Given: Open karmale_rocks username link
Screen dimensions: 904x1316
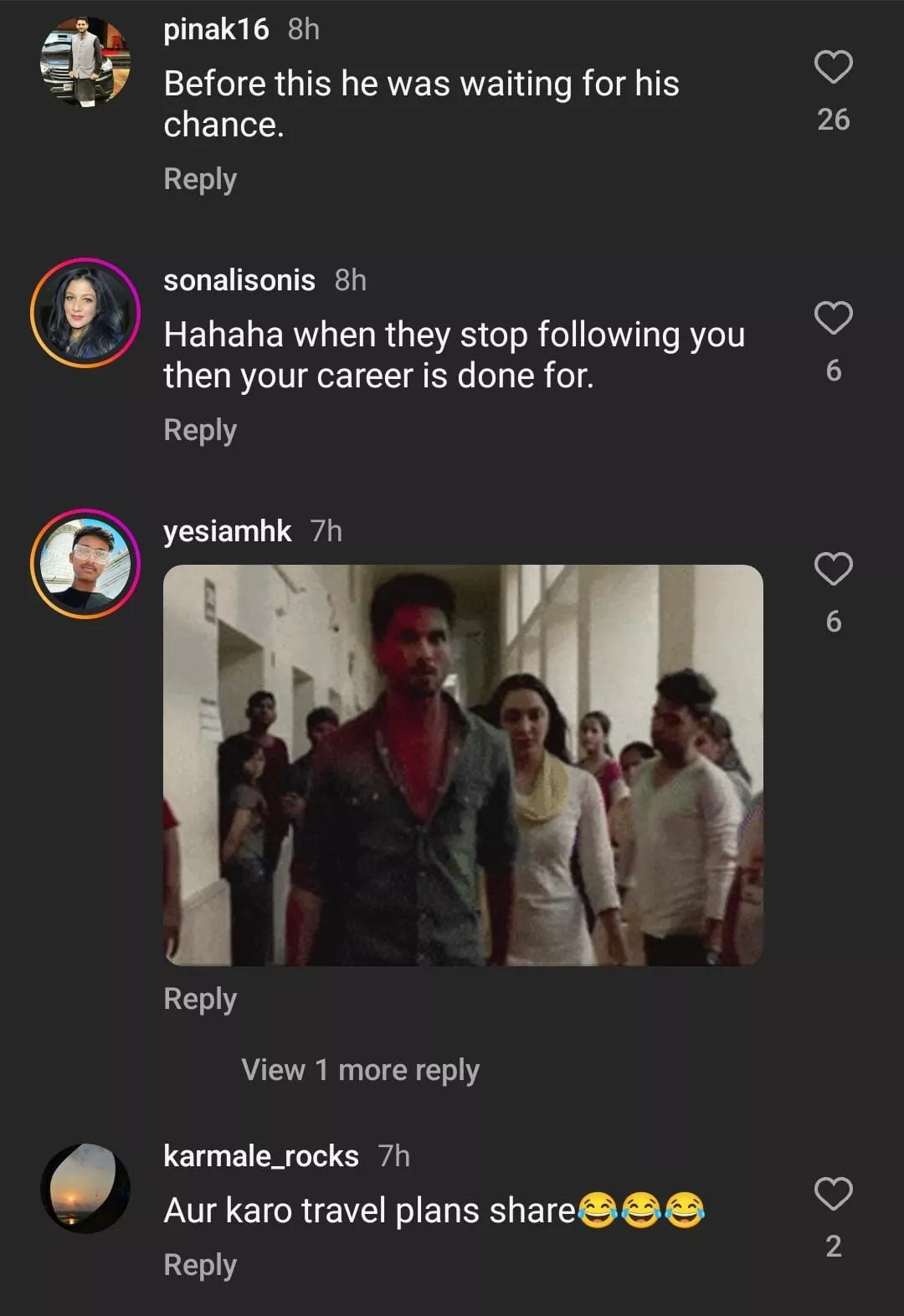Looking at the screenshot, I should [x=261, y=1156].
